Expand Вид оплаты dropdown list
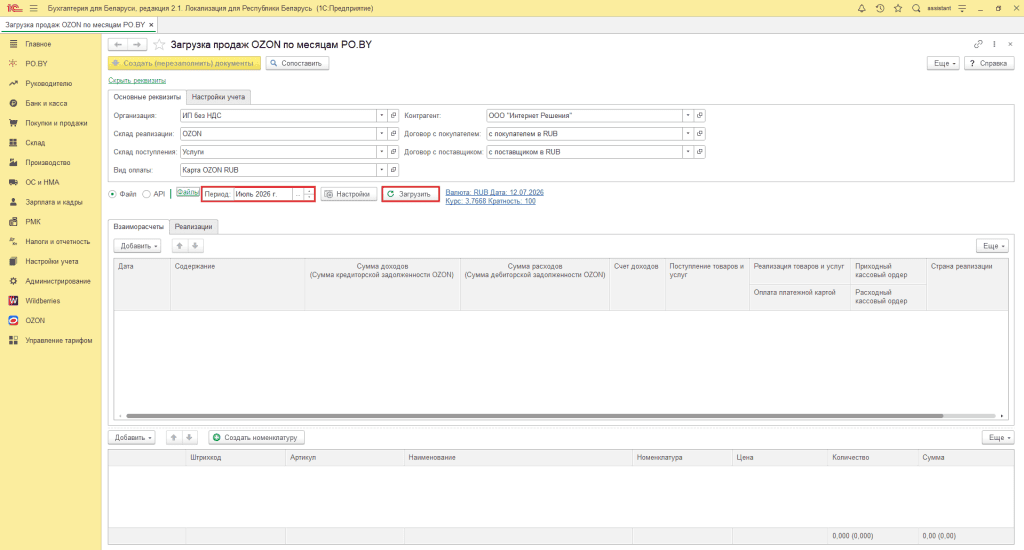 tap(381, 170)
